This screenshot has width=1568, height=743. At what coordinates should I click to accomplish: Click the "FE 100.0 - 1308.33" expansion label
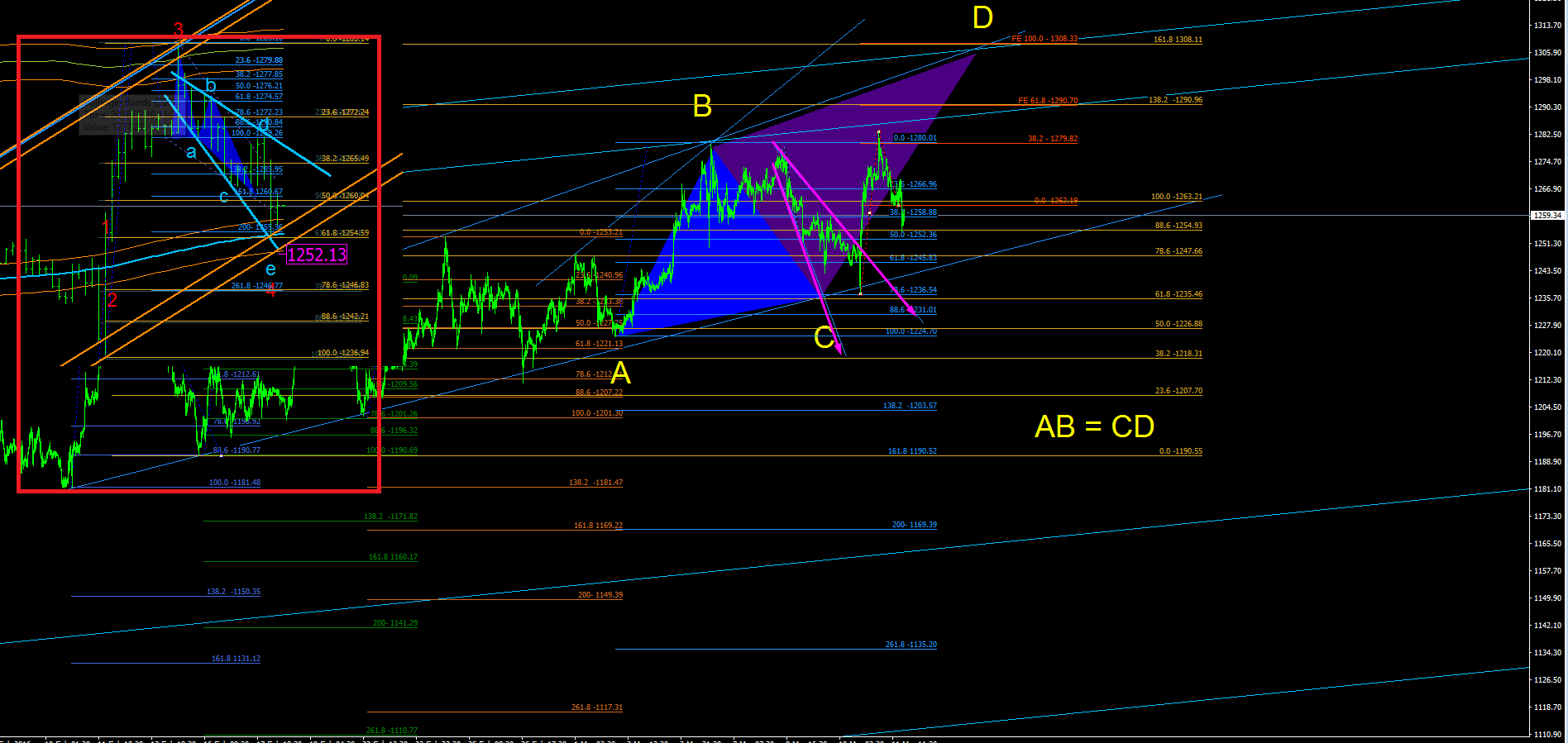point(1045,39)
